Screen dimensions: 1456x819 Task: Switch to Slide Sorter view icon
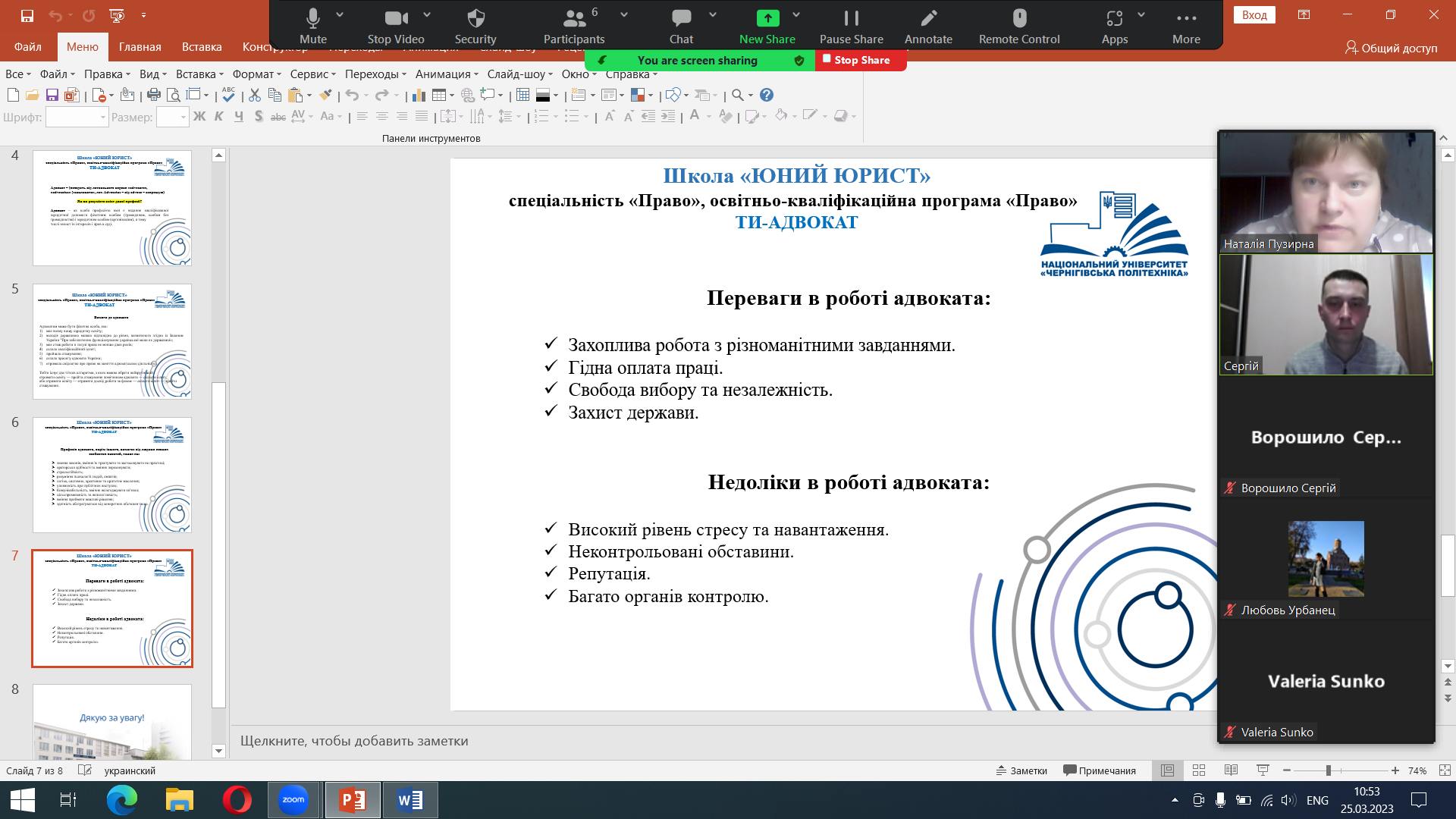1199,770
